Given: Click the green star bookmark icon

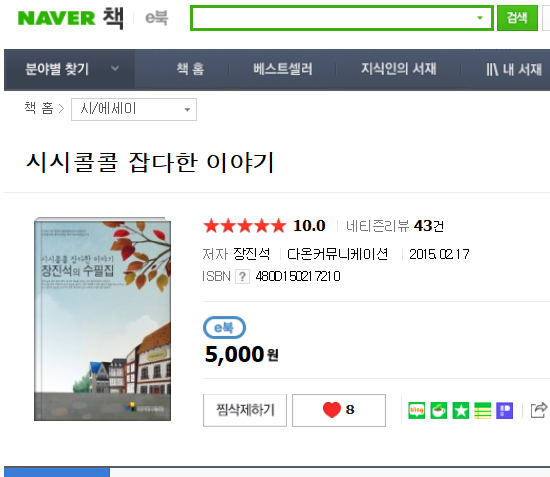Looking at the screenshot, I should (461, 411).
